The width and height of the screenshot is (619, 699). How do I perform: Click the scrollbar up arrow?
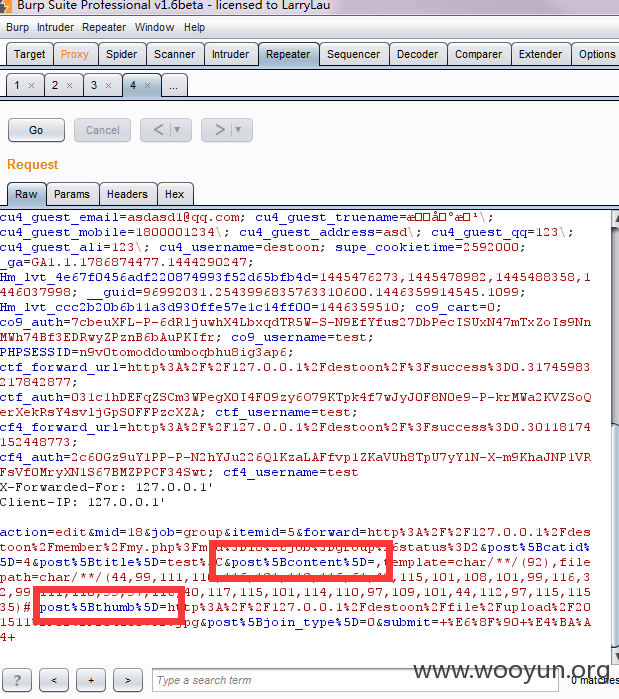[615, 218]
